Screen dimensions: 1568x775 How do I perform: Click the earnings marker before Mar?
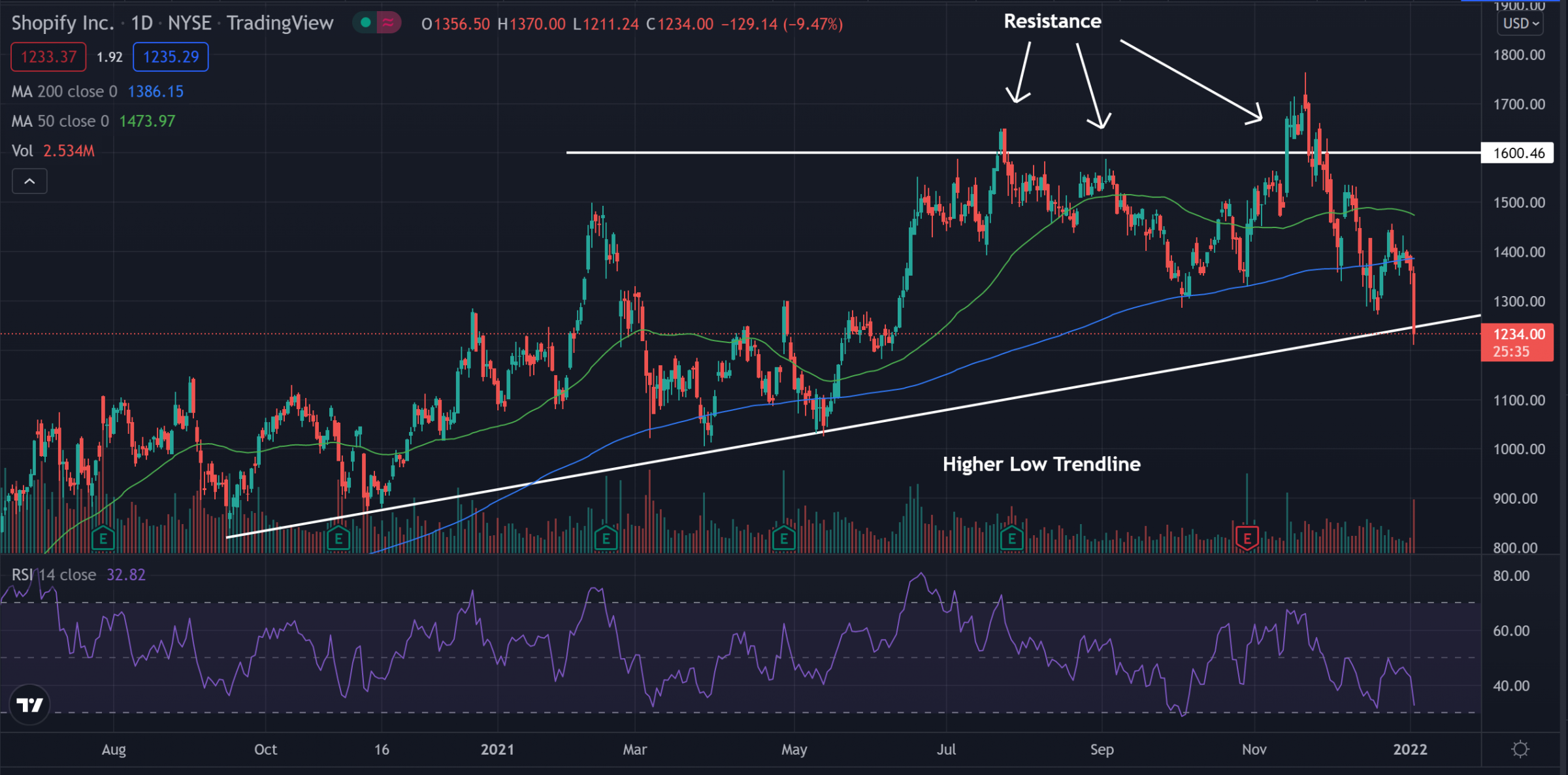(606, 540)
